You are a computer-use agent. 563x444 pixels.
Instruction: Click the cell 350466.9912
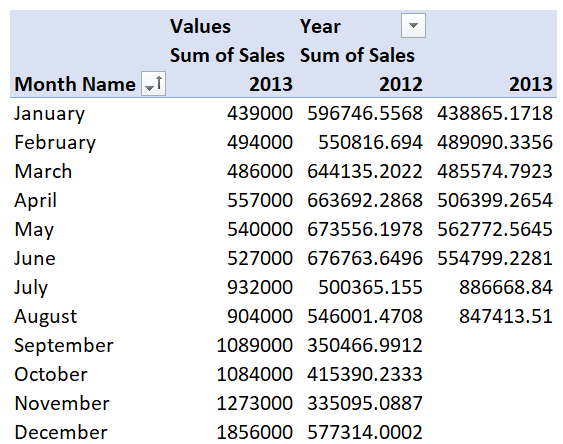click(x=365, y=346)
